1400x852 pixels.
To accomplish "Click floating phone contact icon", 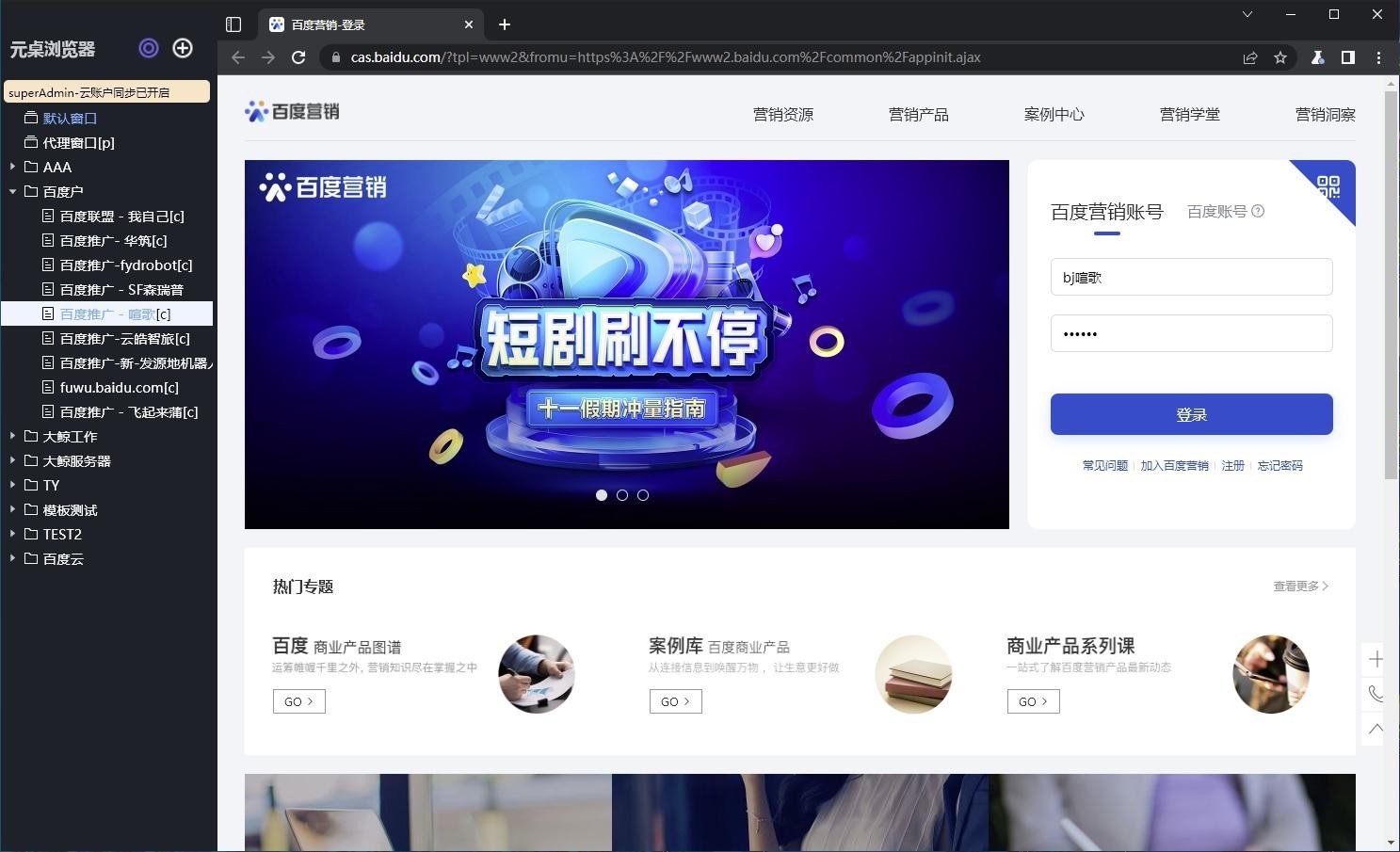I will [1376, 694].
